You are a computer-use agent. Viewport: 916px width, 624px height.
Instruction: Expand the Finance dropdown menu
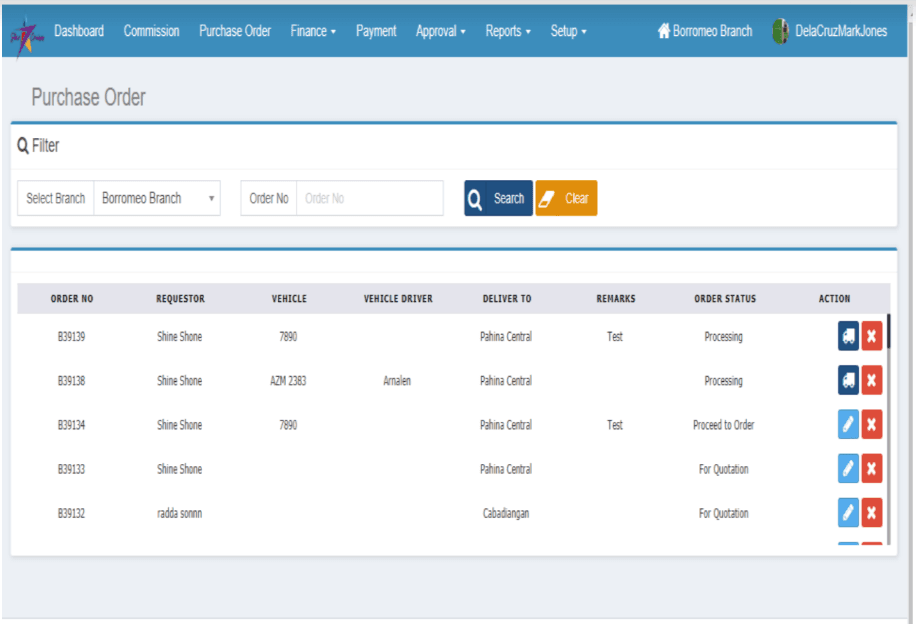[313, 31]
